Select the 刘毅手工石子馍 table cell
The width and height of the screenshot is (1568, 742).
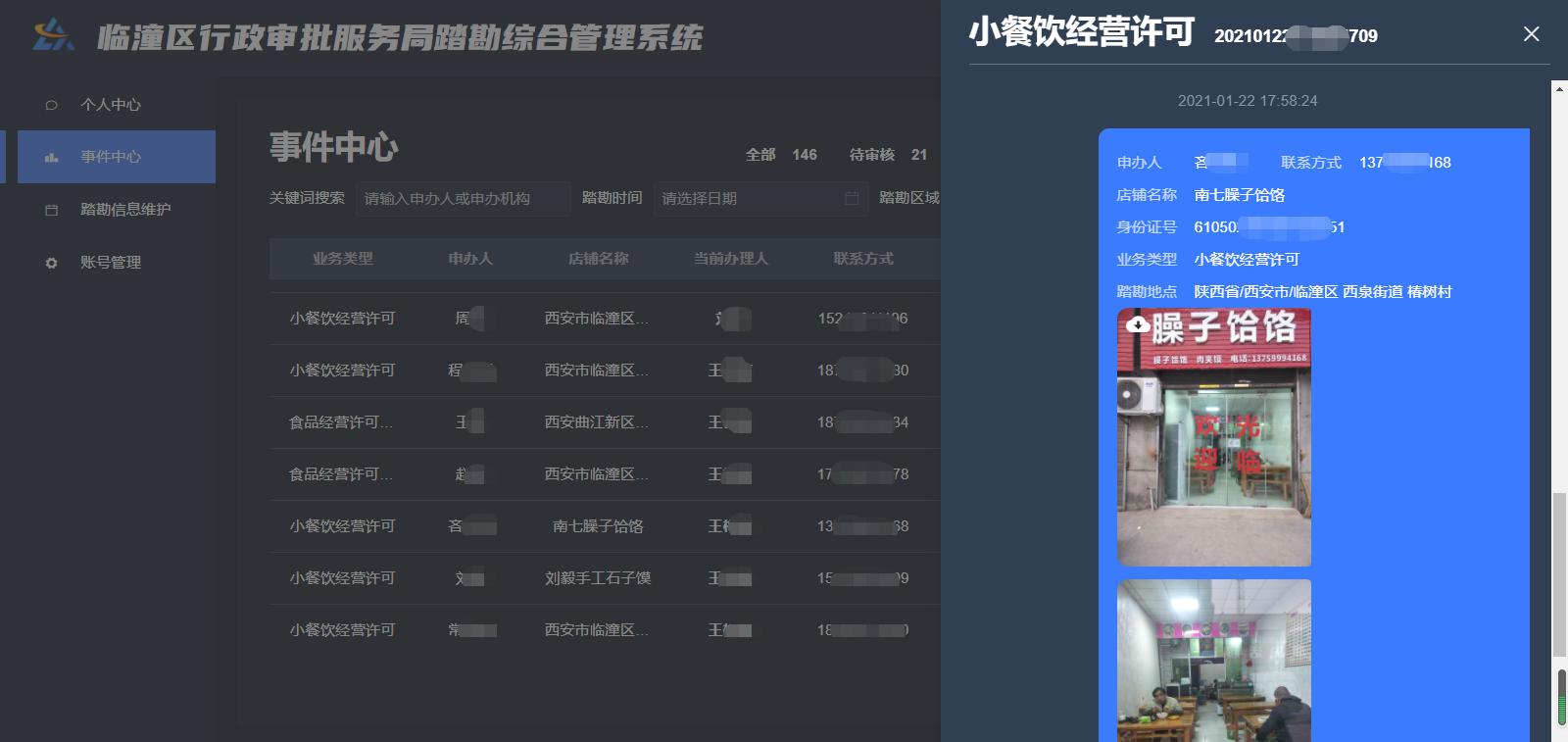click(599, 578)
